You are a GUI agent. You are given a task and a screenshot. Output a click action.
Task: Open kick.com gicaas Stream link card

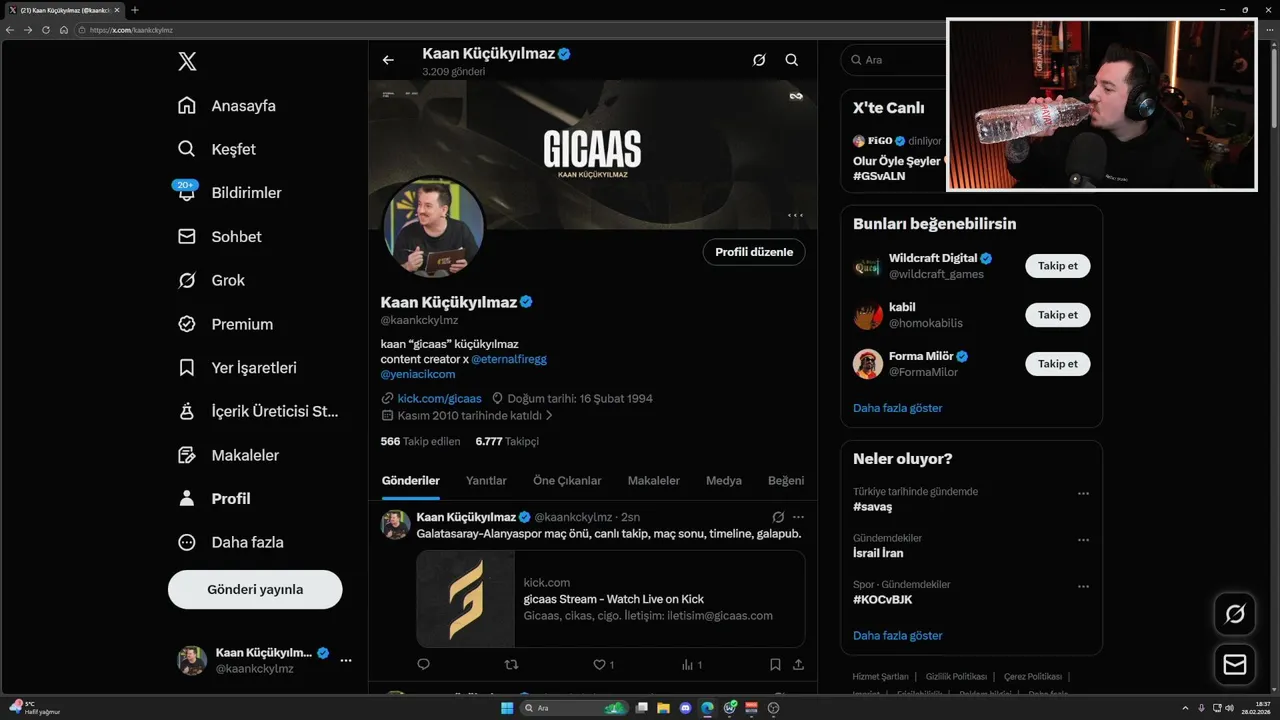point(611,599)
